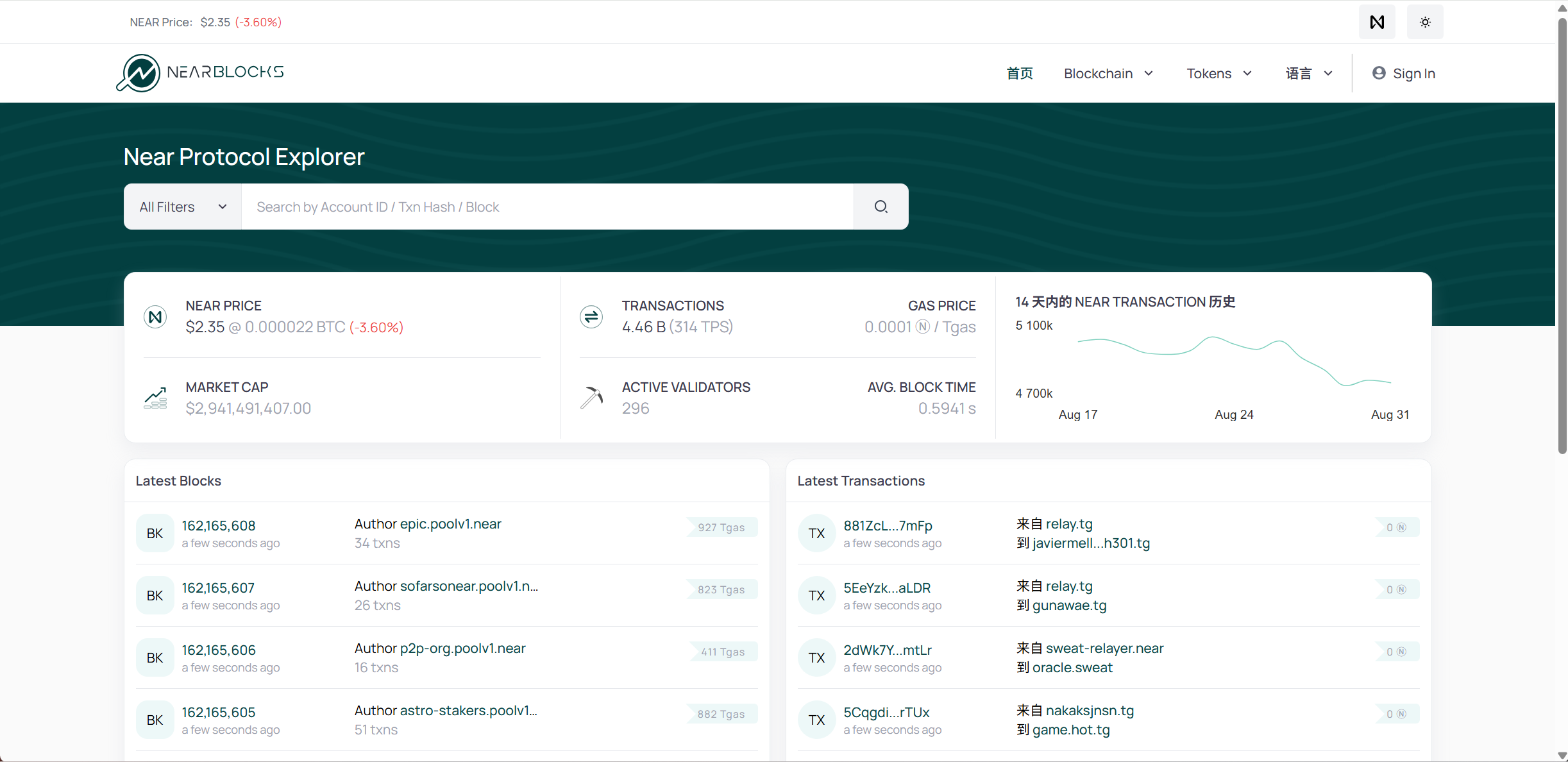Open author astro-stakers.poolv1...
This screenshot has height=762, width=1568.
(x=468, y=710)
